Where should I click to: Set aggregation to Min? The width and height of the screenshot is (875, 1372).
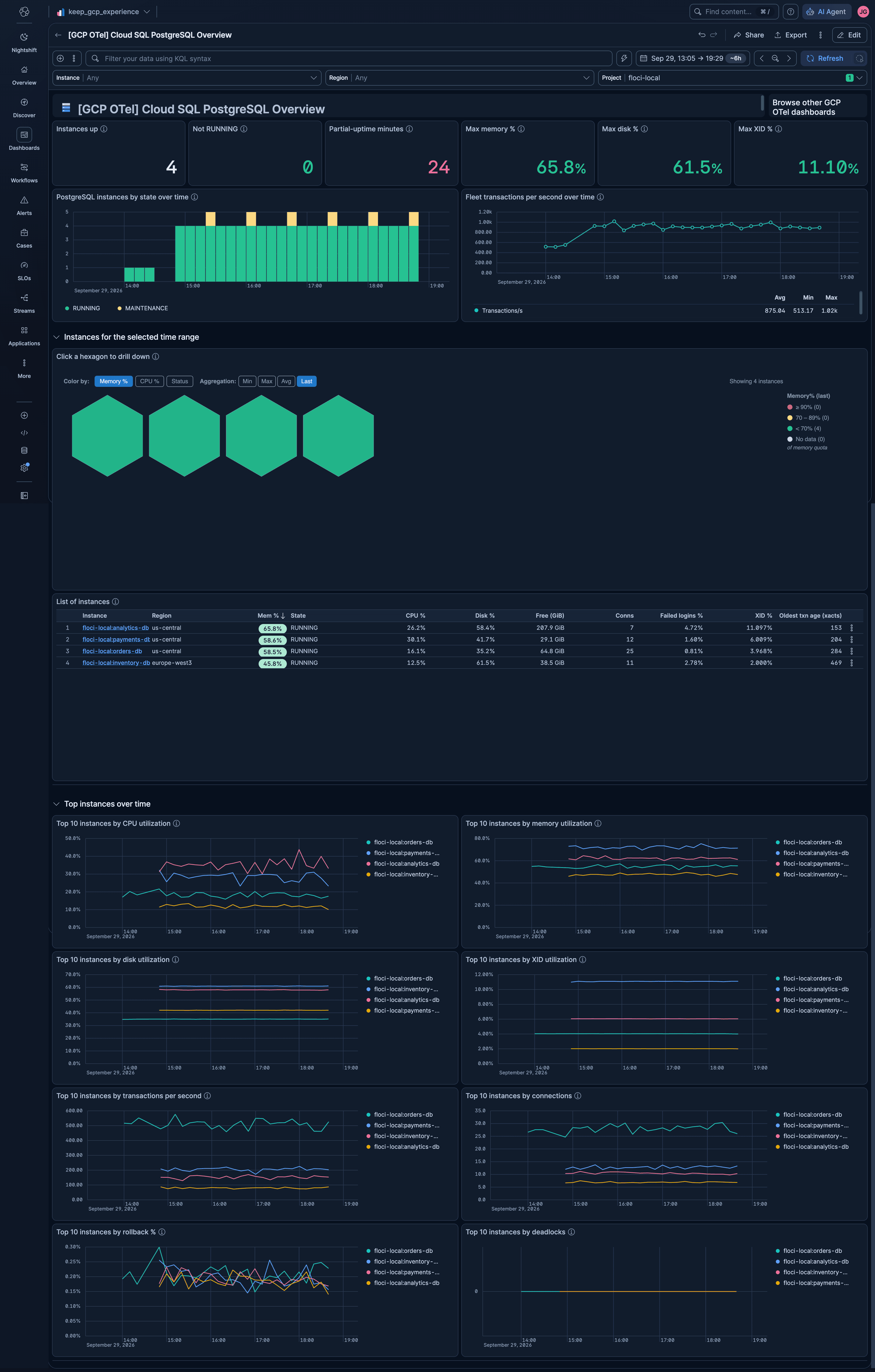pos(247,381)
